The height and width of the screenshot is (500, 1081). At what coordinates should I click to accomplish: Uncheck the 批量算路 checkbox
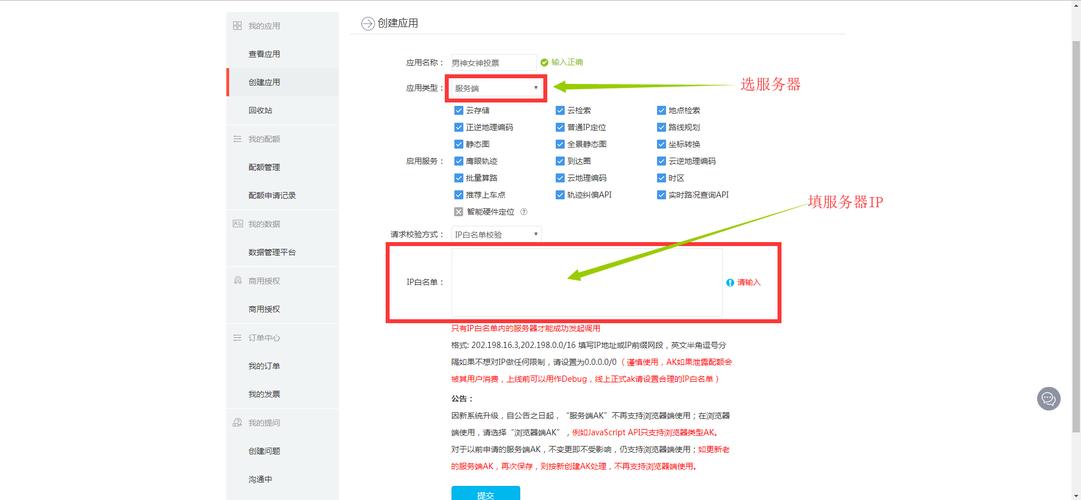tap(458, 178)
